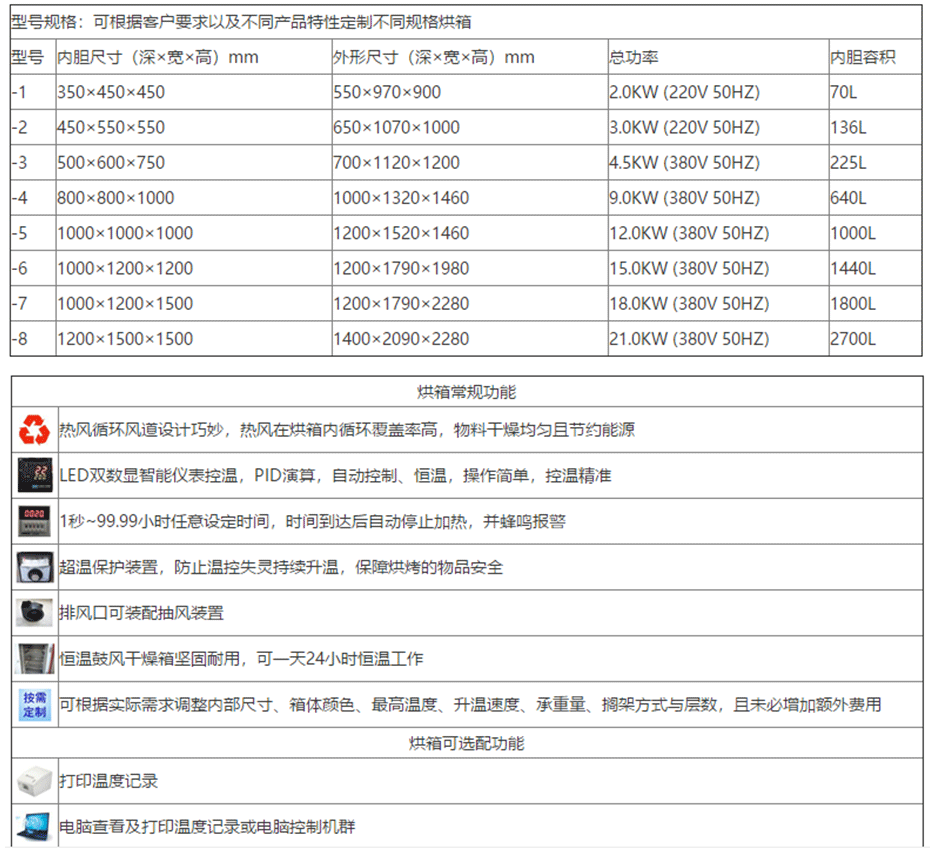
Task: Click the 烘箱常规功能 section header
Action: pyautogui.click(x=466, y=392)
